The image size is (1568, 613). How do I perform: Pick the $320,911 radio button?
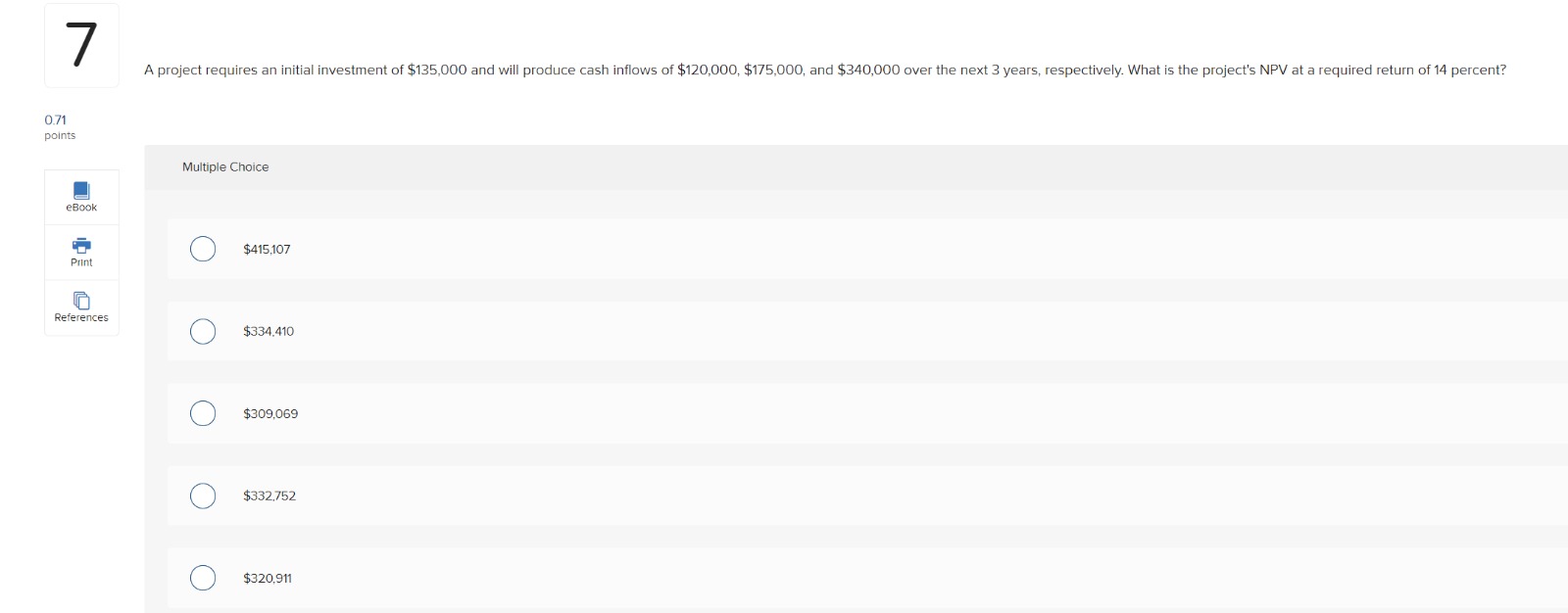click(x=203, y=578)
